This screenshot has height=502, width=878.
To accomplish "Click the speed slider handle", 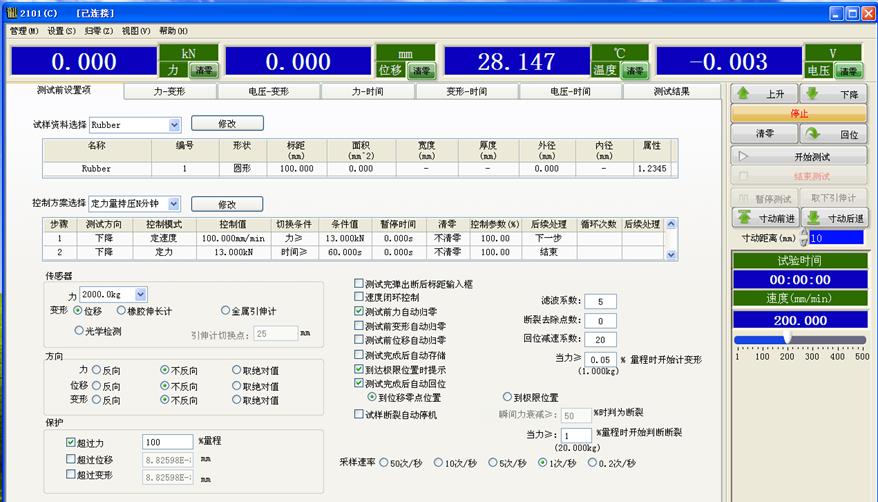I will pyautogui.click(x=787, y=339).
